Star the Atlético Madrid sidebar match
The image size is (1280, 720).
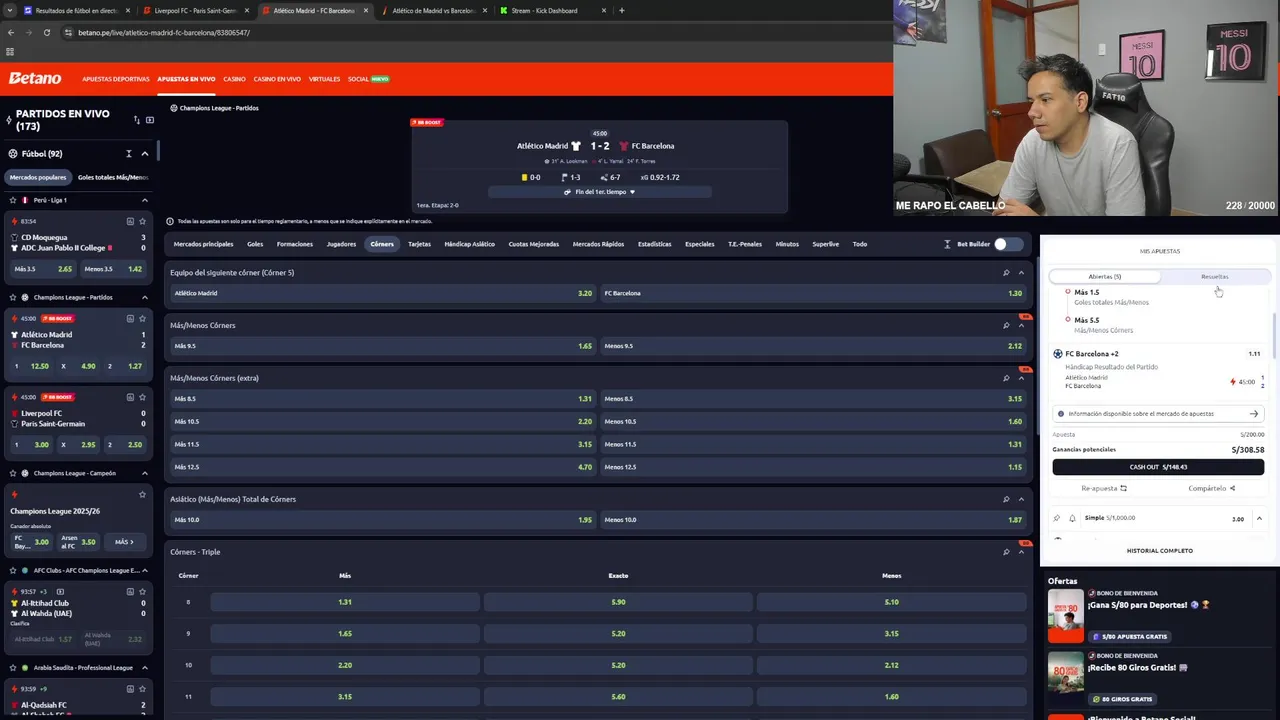[x=142, y=318]
